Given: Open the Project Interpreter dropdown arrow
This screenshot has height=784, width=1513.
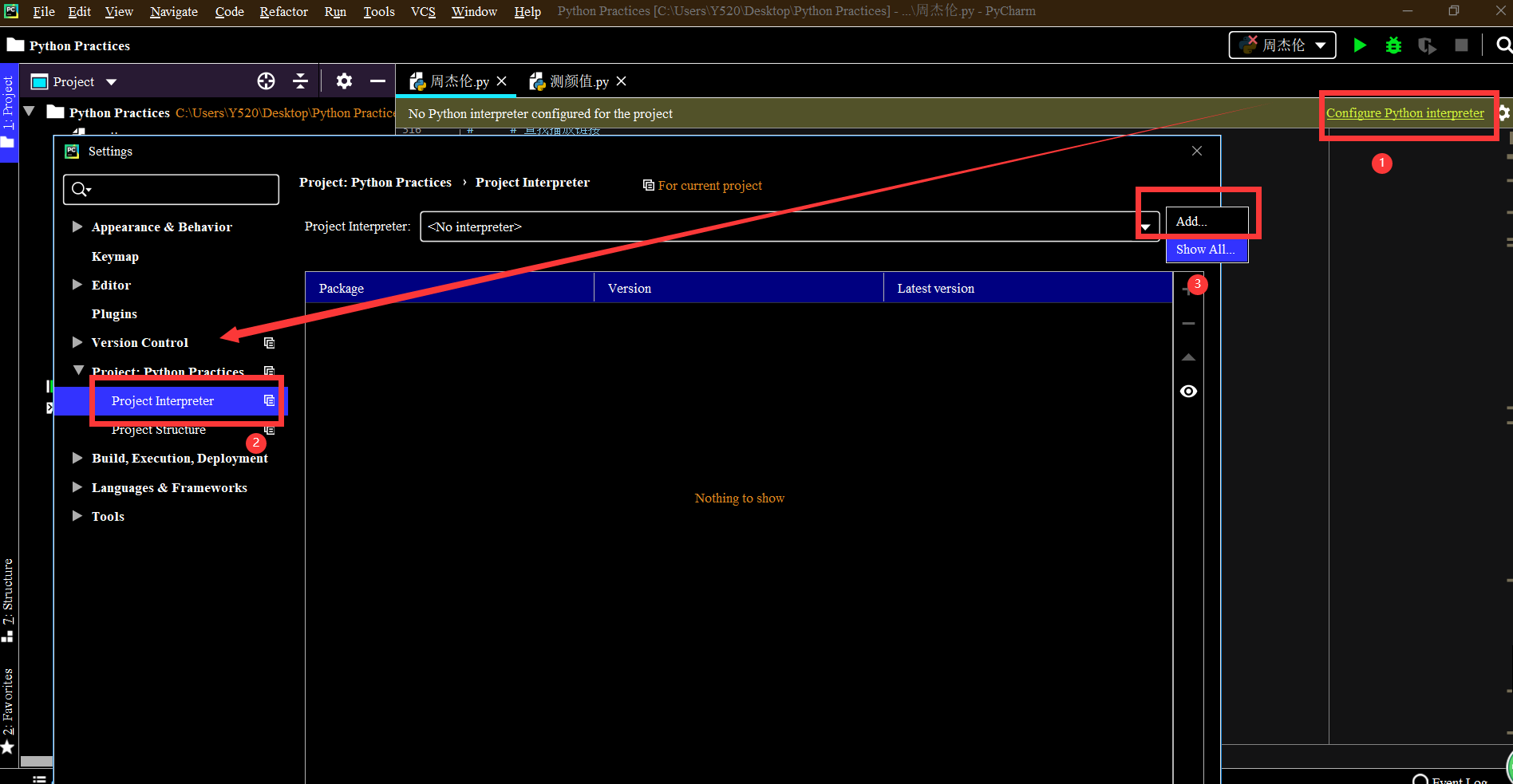Looking at the screenshot, I should click(x=1145, y=227).
